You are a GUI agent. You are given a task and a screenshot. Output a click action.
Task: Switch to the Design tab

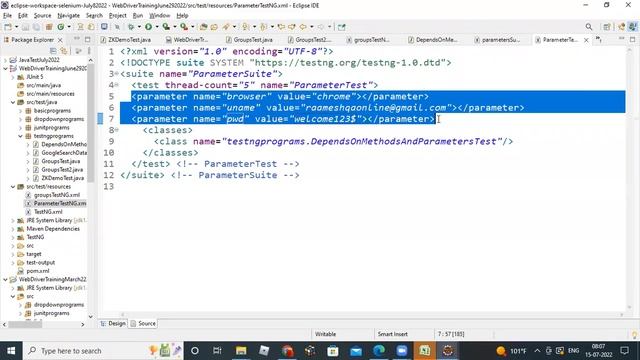pos(113,323)
